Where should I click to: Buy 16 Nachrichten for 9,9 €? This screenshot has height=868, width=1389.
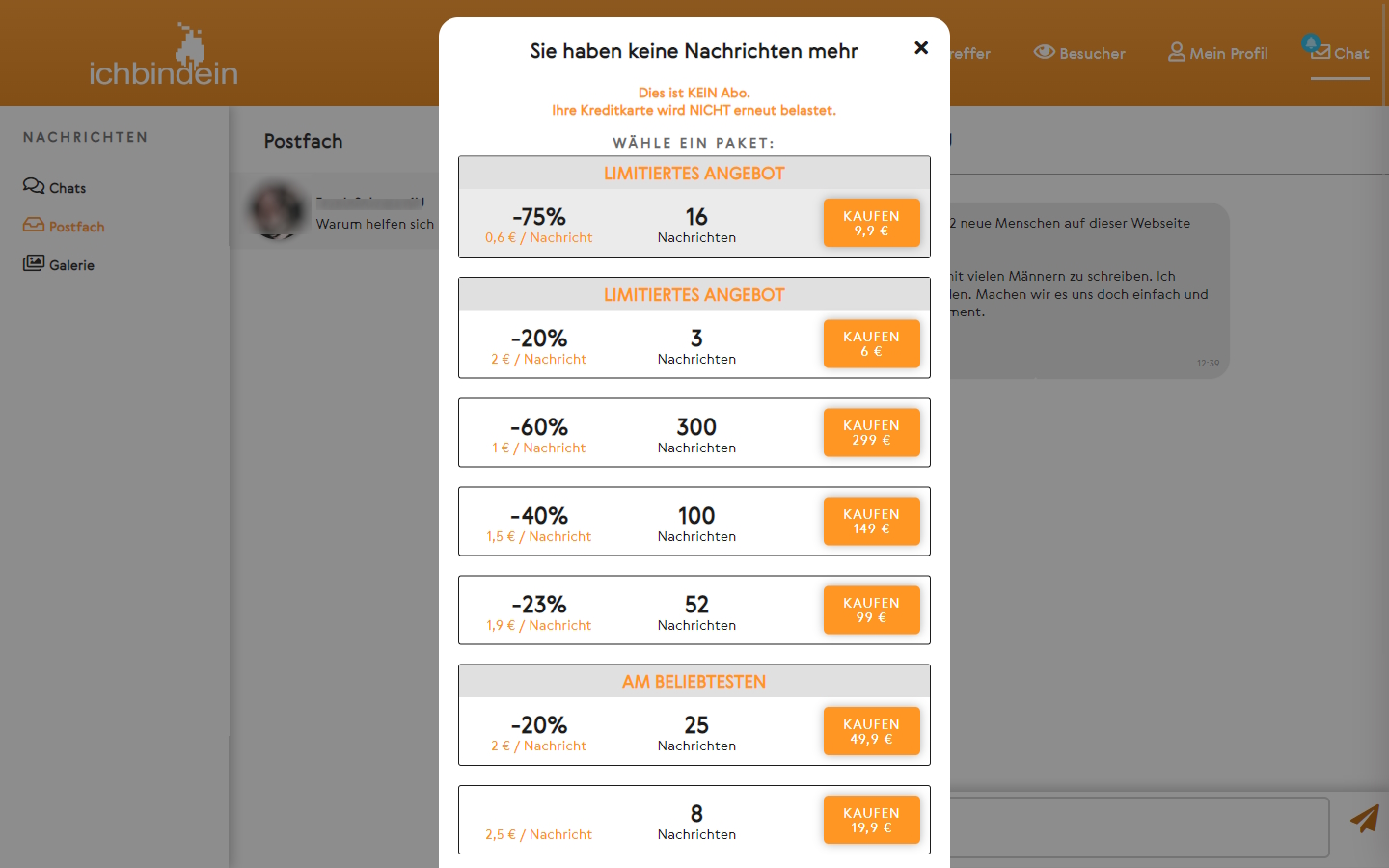click(871, 223)
